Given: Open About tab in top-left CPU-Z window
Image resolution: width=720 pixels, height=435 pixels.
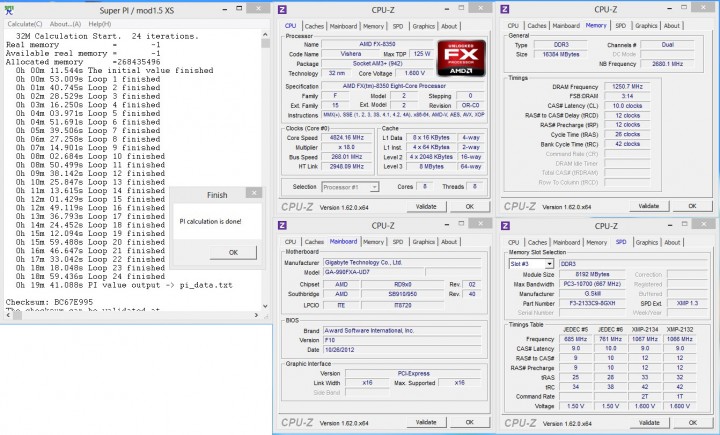Looking at the screenshot, I should 449,26.
